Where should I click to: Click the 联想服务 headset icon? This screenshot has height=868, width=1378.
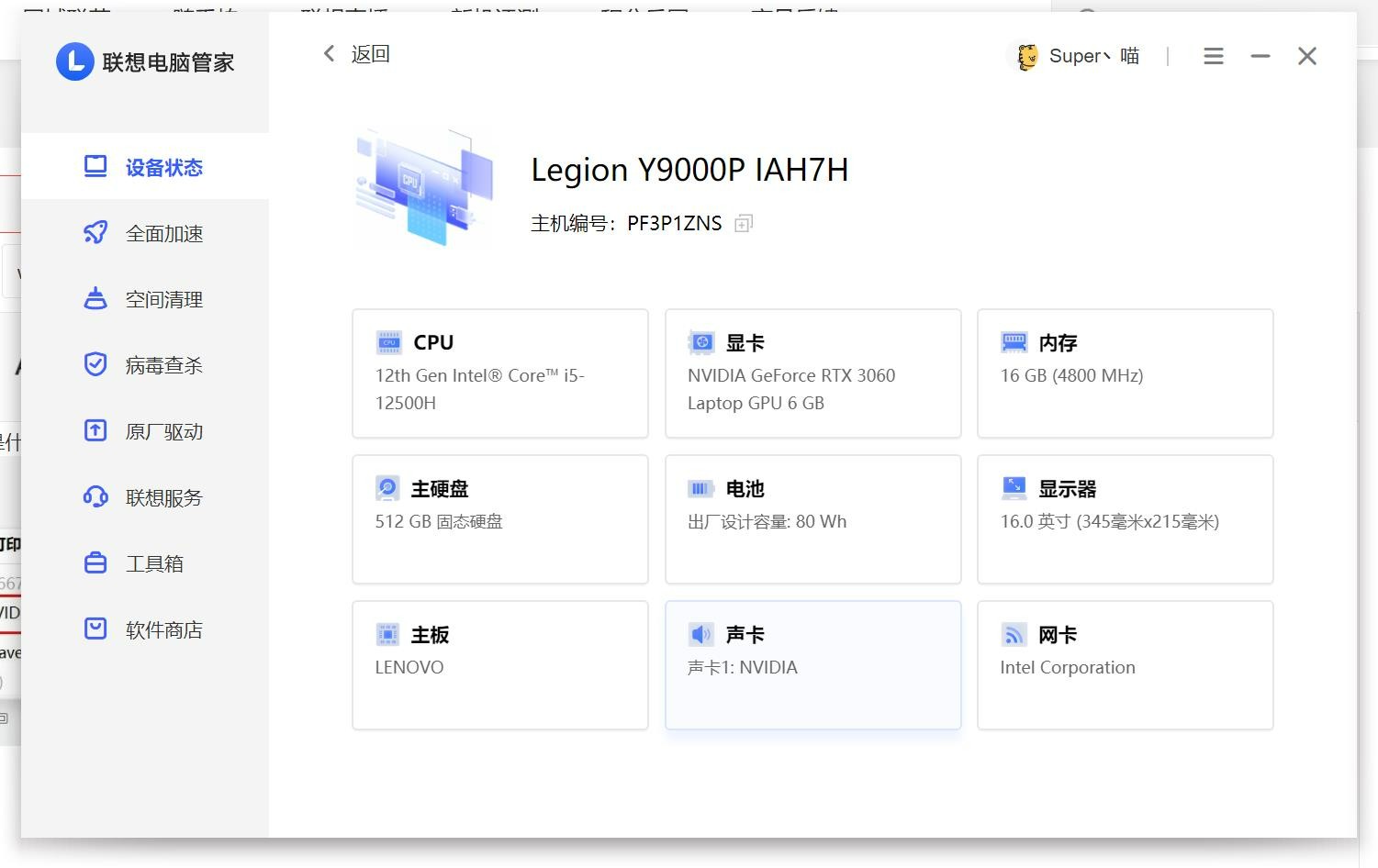tap(95, 496)
